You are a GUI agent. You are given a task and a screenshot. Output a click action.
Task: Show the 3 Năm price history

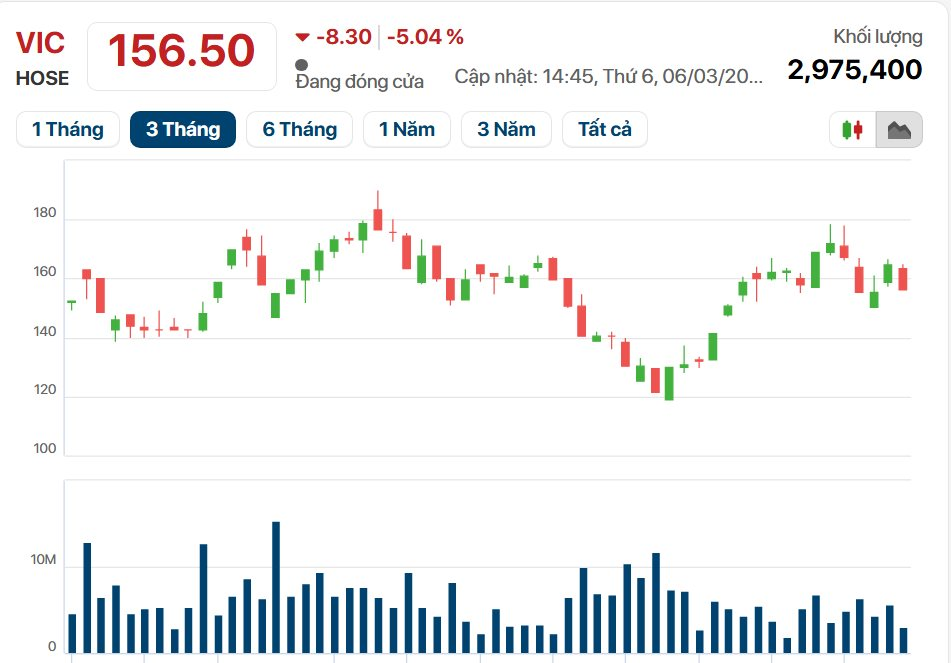point(506,130)
